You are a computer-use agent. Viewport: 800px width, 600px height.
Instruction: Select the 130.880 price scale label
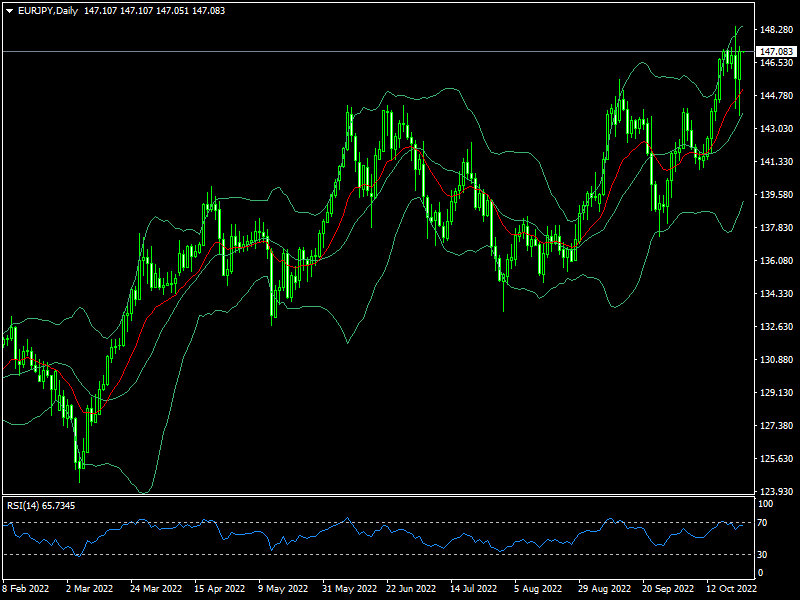click(x=777, y=360)
